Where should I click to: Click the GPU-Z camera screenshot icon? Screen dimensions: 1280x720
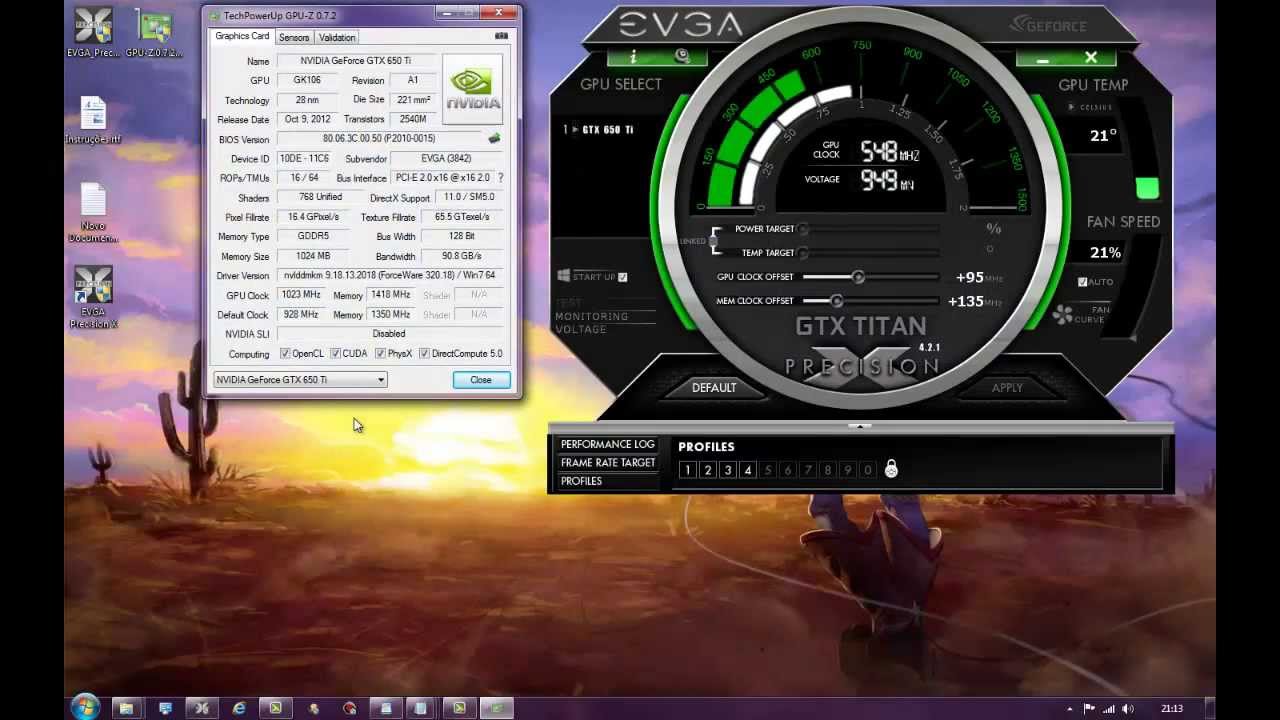pyautogui.click(x=500, y=37)
